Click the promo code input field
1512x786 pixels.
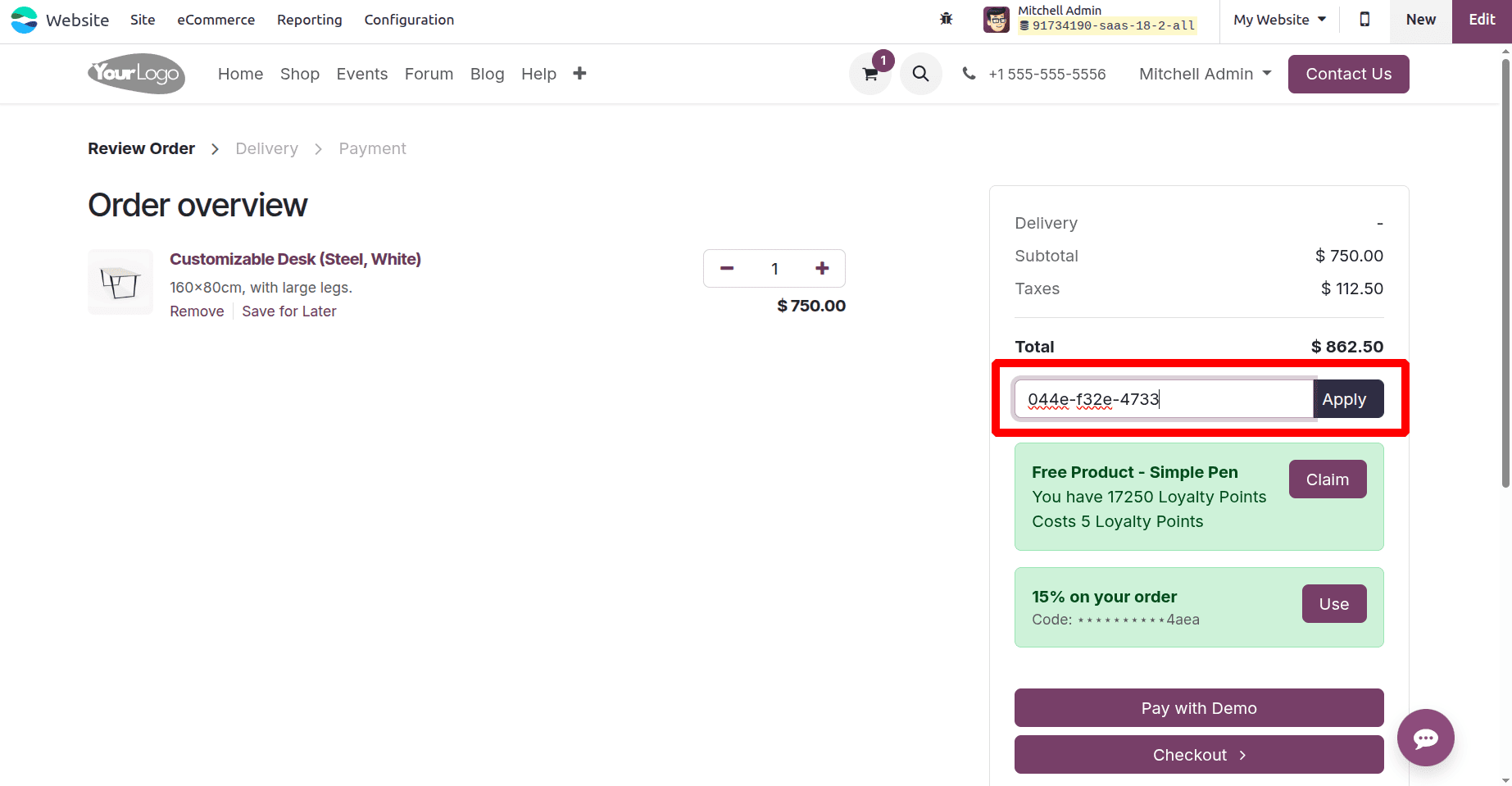(x=1164, y=399)
